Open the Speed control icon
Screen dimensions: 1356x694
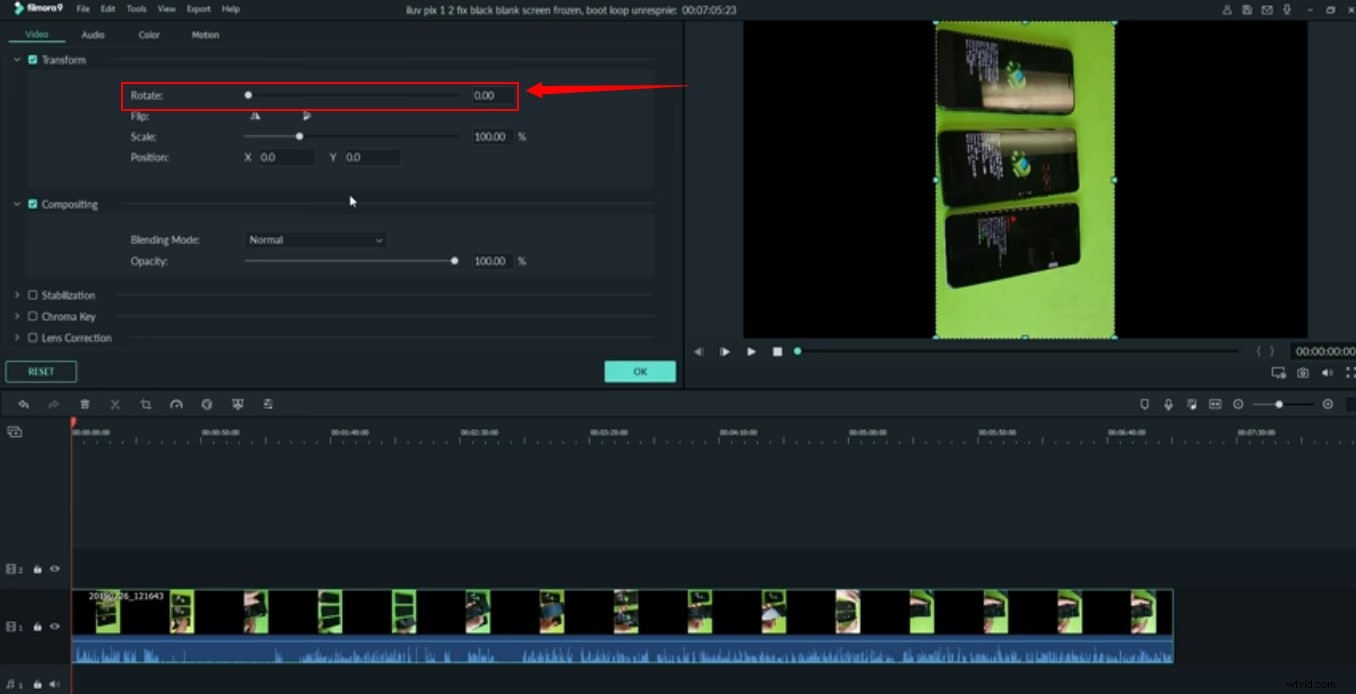tap(177, 404)
